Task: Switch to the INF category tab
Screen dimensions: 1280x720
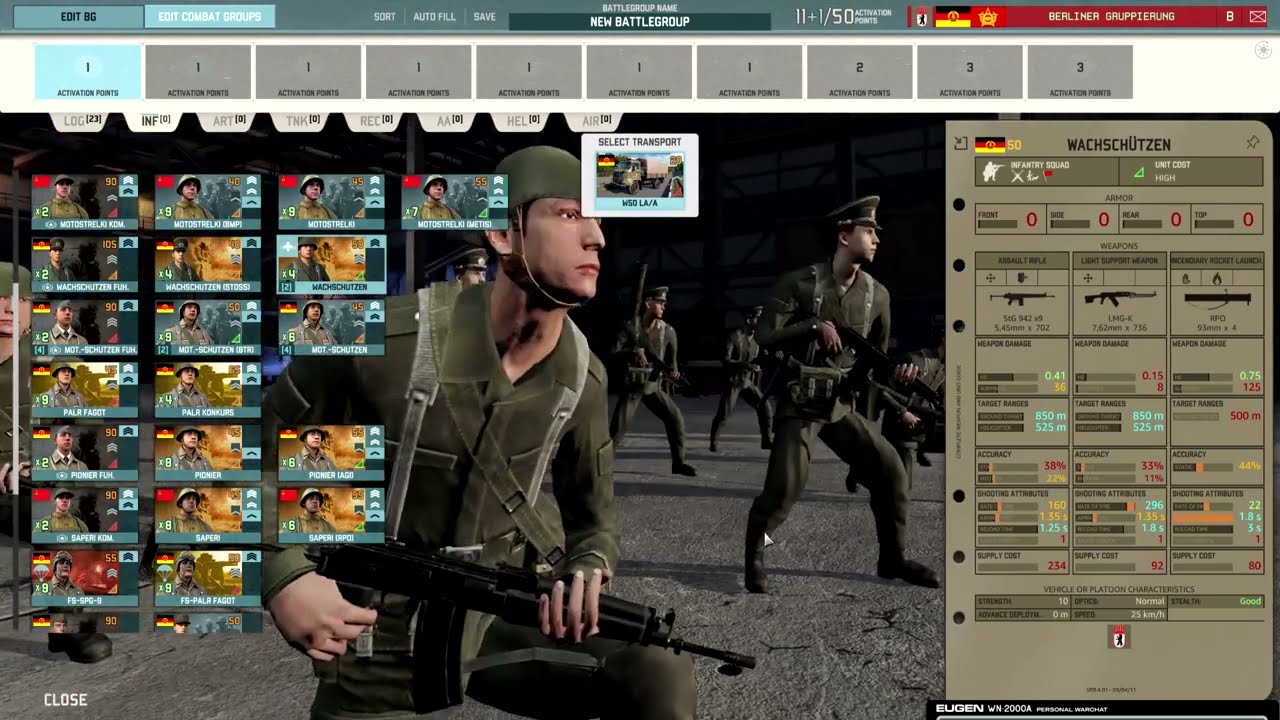Action: coord(156,121)
